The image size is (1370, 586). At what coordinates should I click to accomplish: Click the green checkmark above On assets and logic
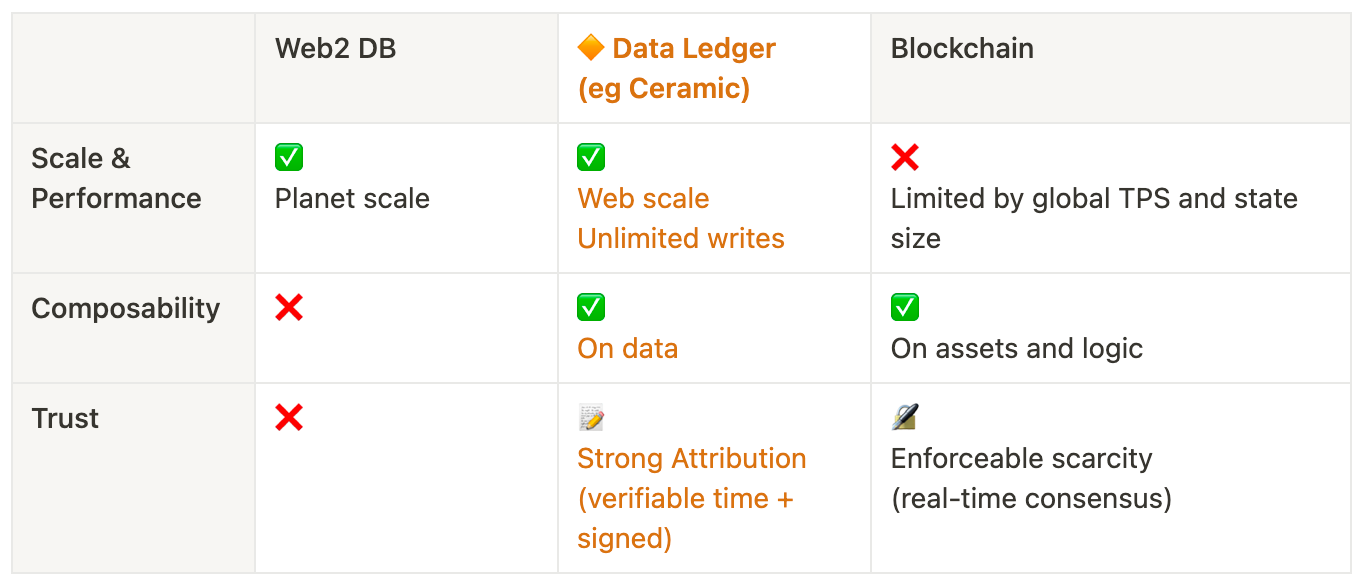point(905,308)
